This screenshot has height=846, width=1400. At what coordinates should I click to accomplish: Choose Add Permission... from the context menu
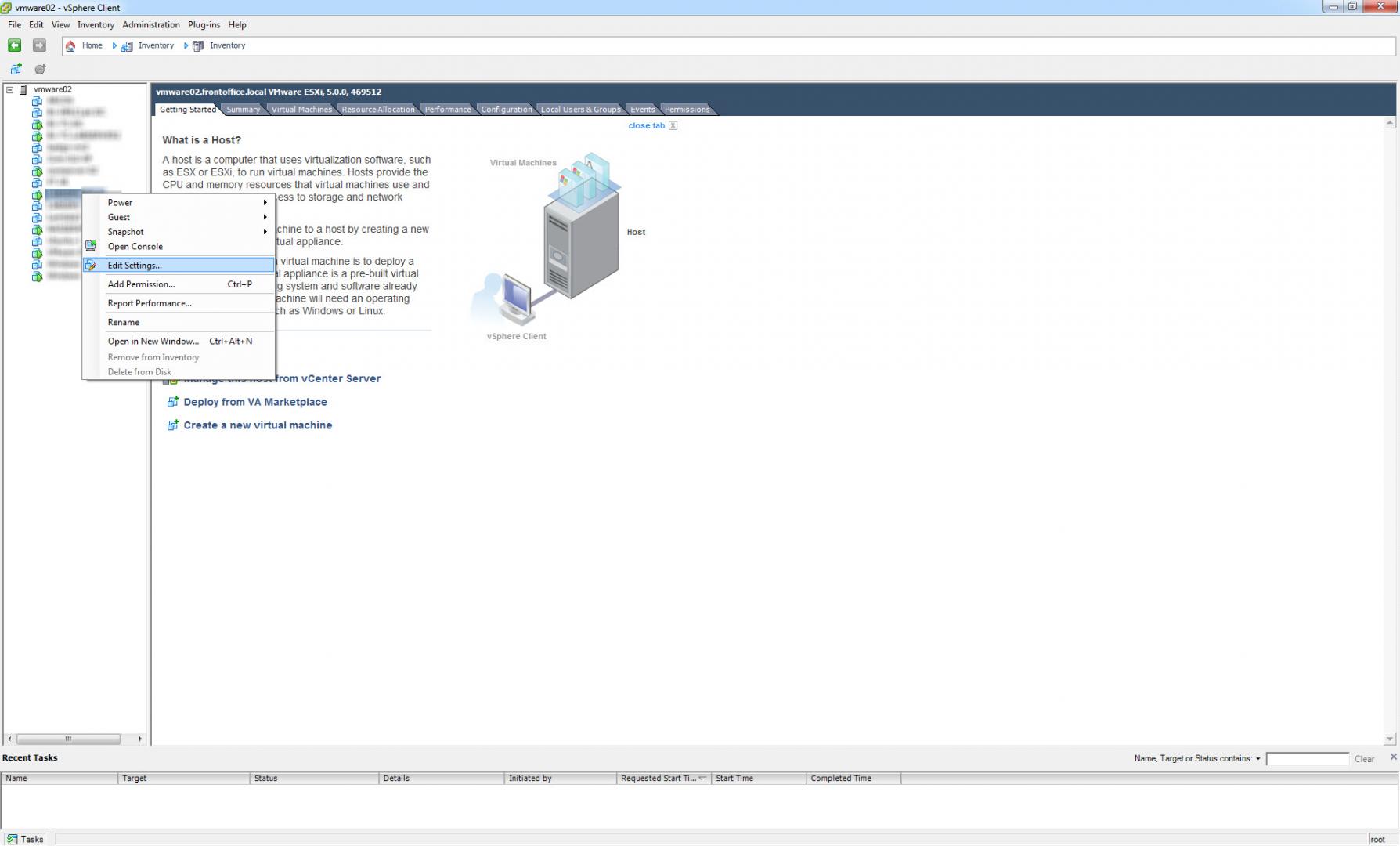coord(179,284)
